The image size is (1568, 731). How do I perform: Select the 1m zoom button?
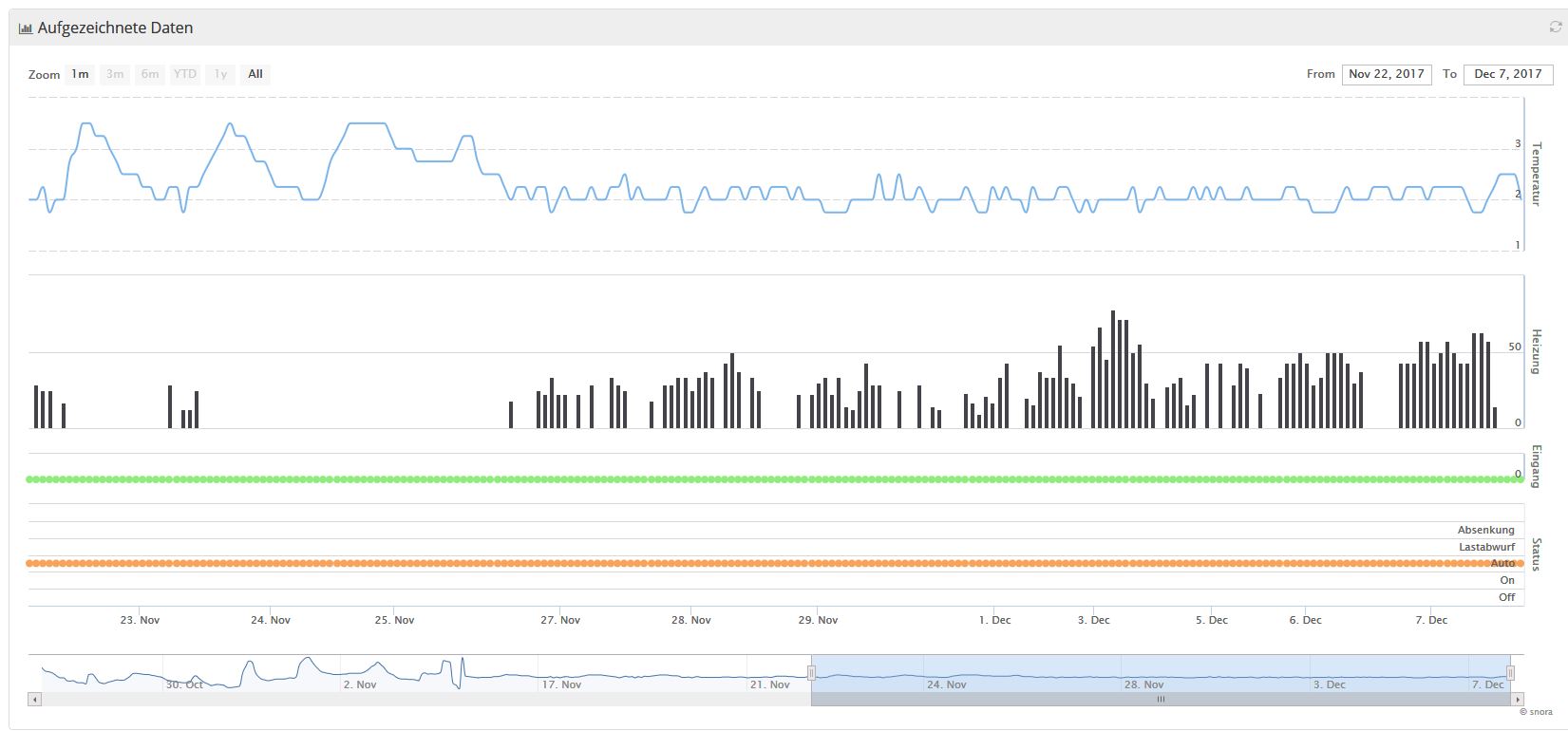(80, 74)
